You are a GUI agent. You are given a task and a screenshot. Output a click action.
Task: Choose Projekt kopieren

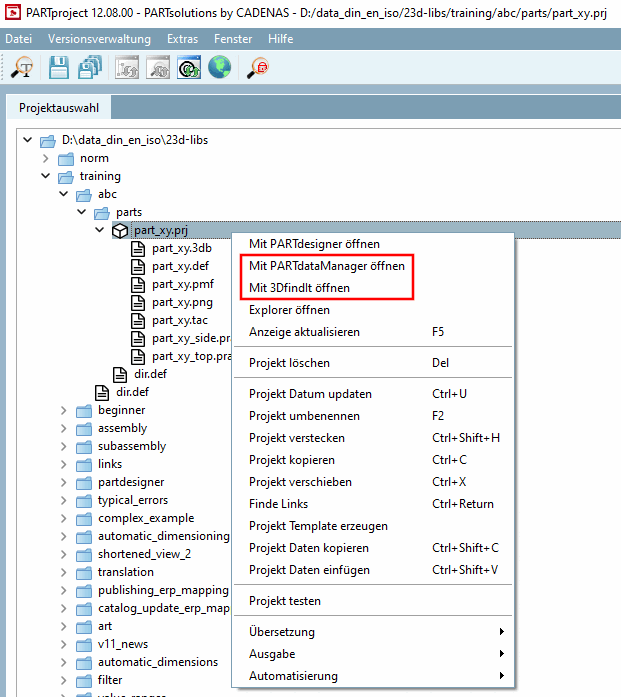[373, 460]
